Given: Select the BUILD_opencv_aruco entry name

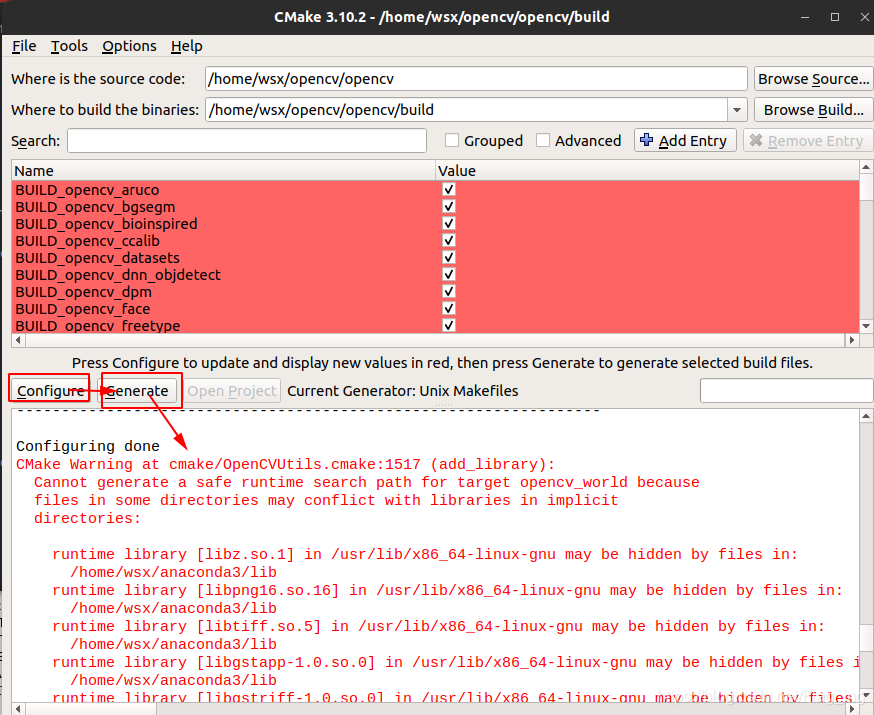Looking at the screenshot, I should pos(88,190).
